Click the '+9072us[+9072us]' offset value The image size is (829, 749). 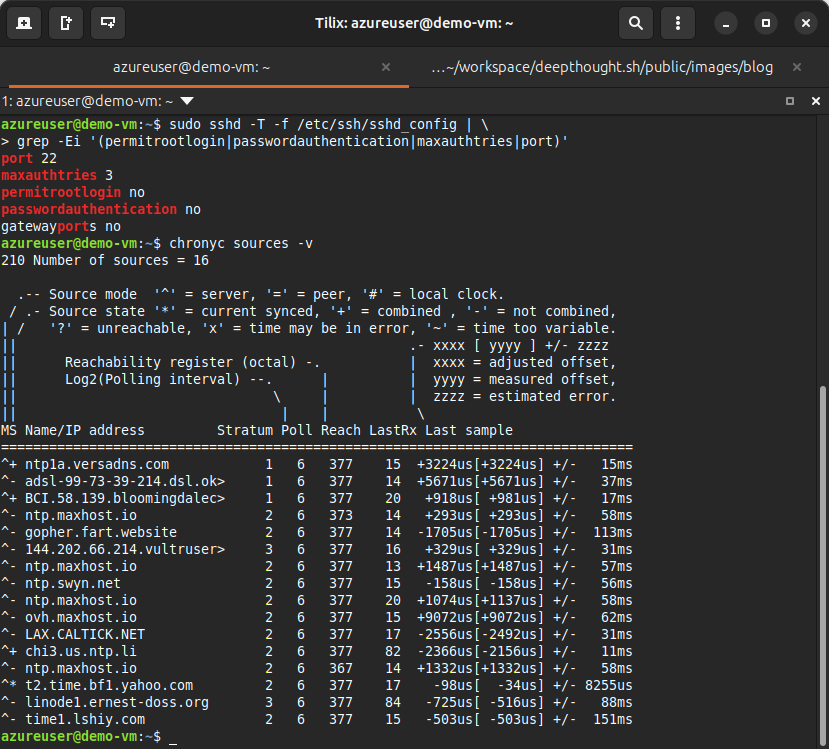tap(480, 617)
